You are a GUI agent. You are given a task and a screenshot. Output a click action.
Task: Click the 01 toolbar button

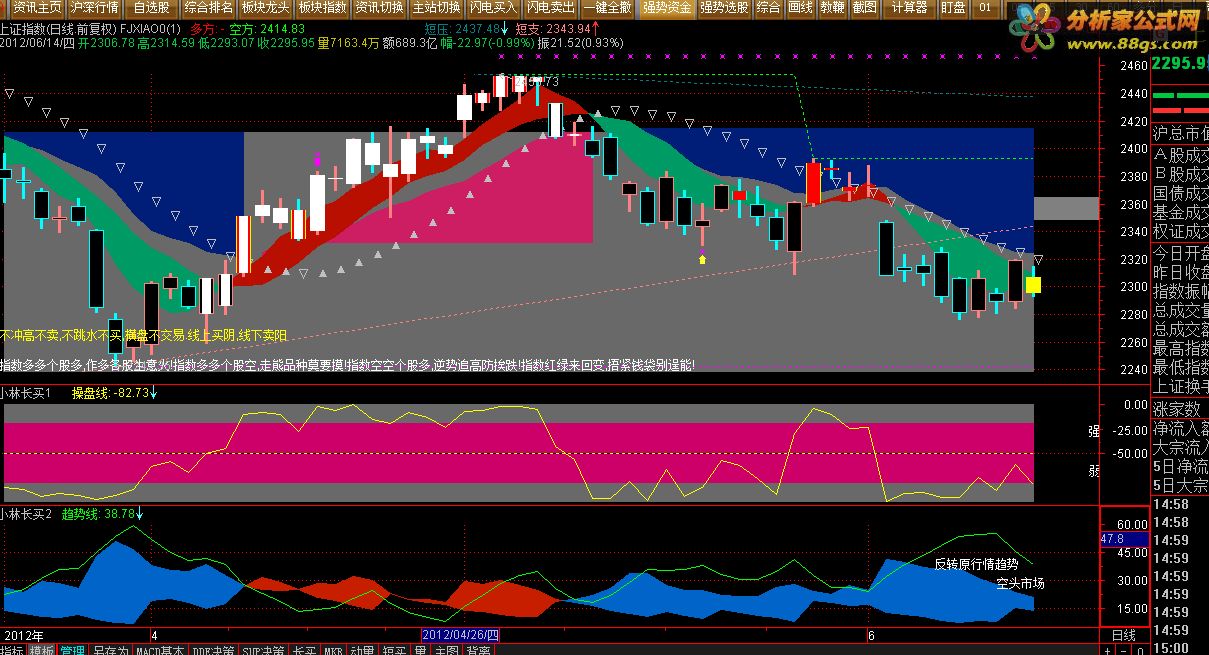pyautogui.click(x=985, y=7)
